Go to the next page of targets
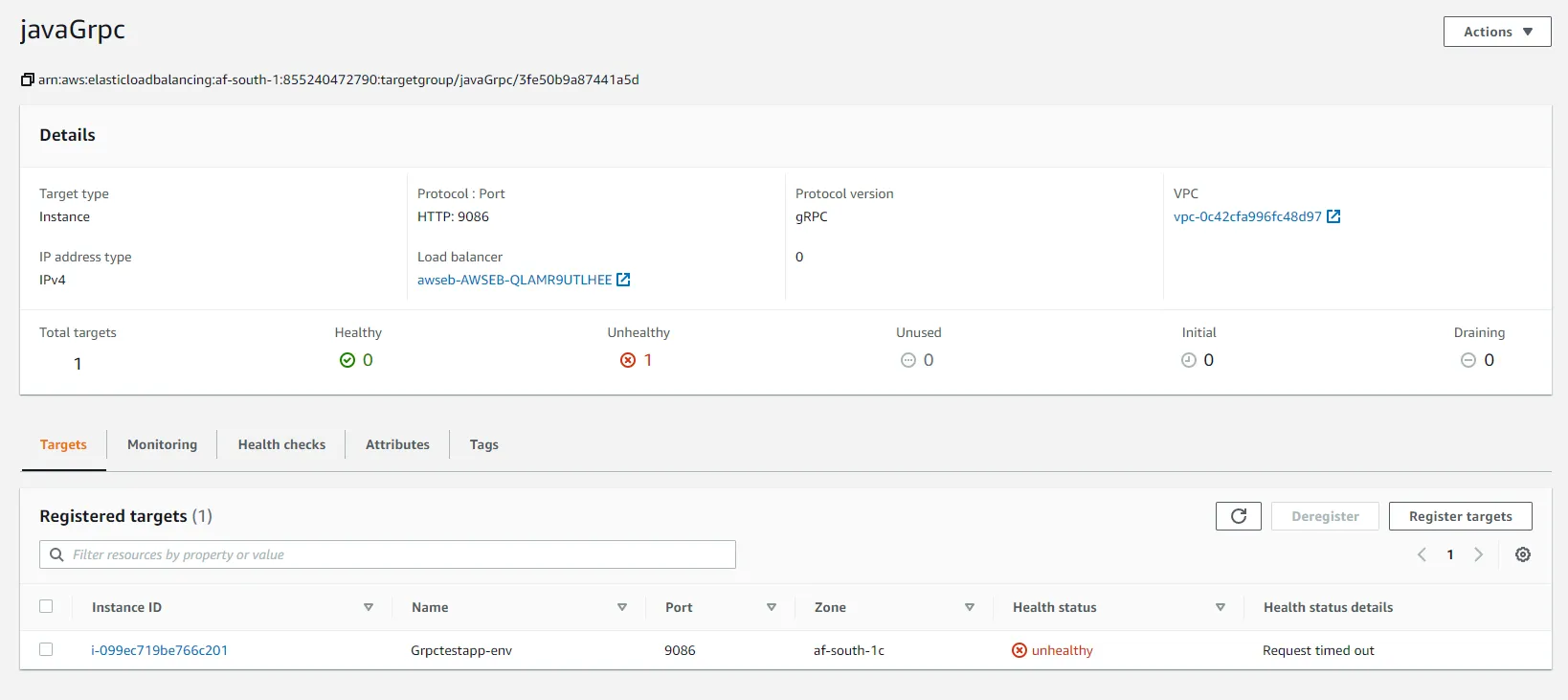 [1478, 554]
